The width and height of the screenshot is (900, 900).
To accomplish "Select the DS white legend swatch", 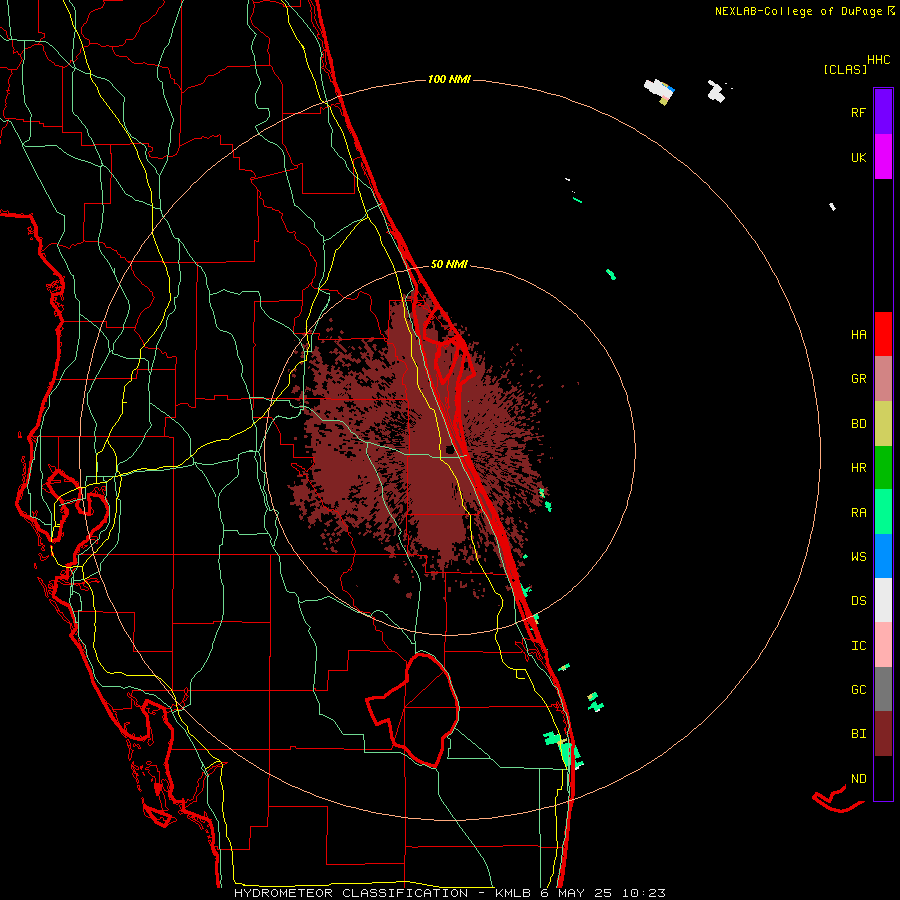I will (883, 600).
